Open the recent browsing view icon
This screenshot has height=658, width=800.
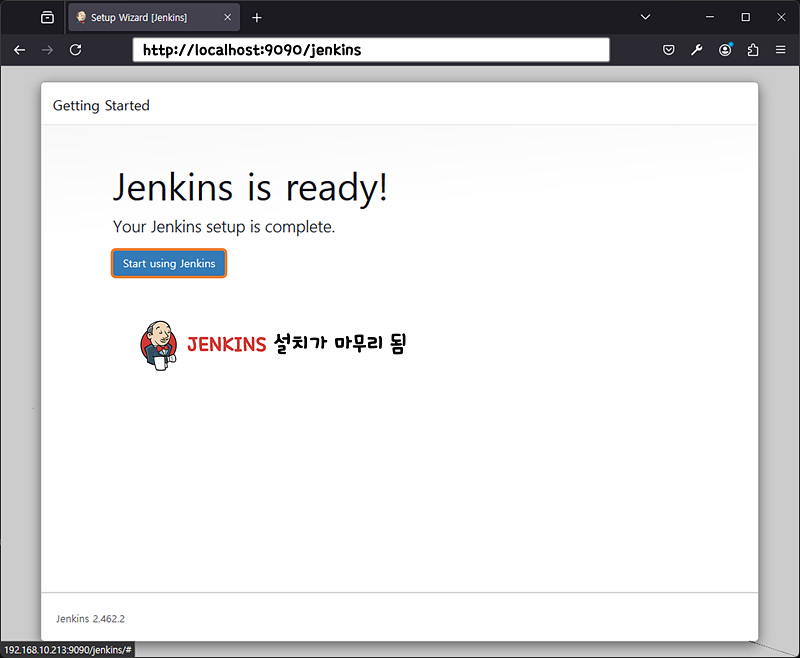pos(47,17)
